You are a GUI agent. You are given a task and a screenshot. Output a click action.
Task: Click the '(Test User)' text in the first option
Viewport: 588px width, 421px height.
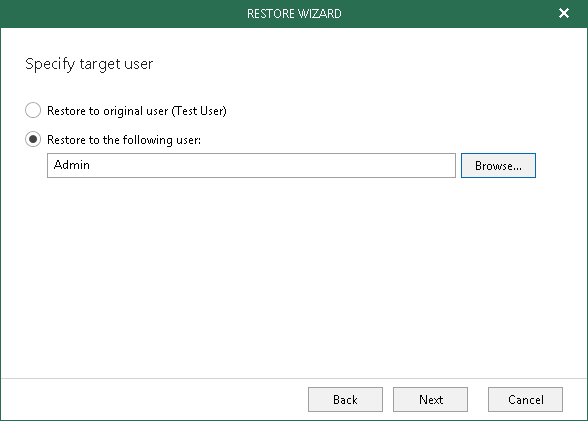pos(199,111)
